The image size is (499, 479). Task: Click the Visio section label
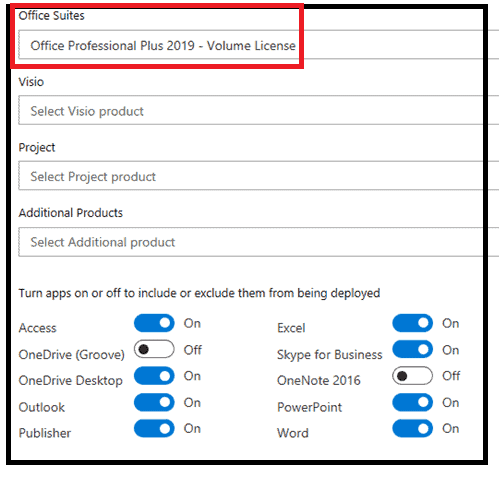(31, 82)
